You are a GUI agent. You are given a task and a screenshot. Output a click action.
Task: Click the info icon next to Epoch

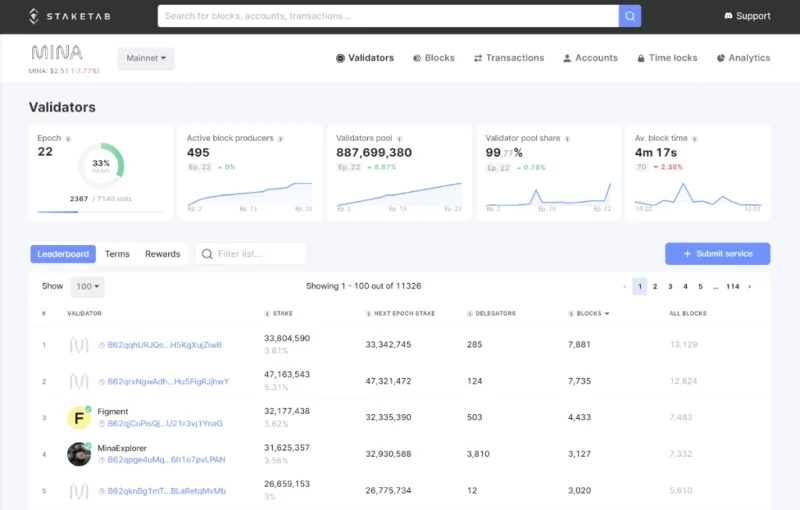68,139
